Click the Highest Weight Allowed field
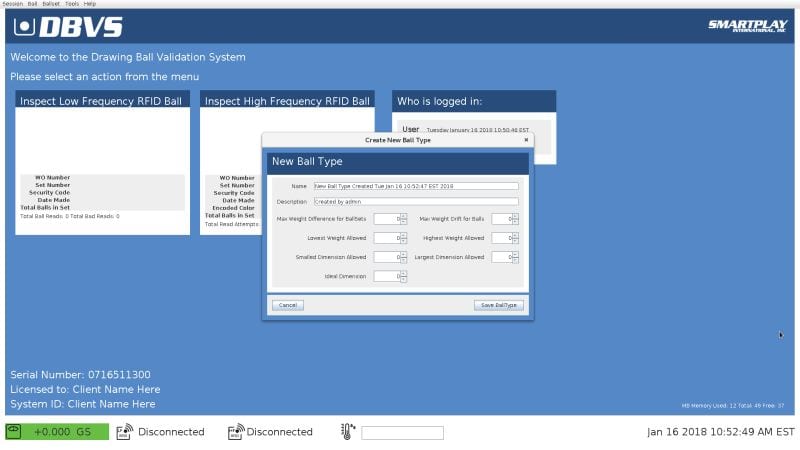The image size is (800, 450). (502, 238)
